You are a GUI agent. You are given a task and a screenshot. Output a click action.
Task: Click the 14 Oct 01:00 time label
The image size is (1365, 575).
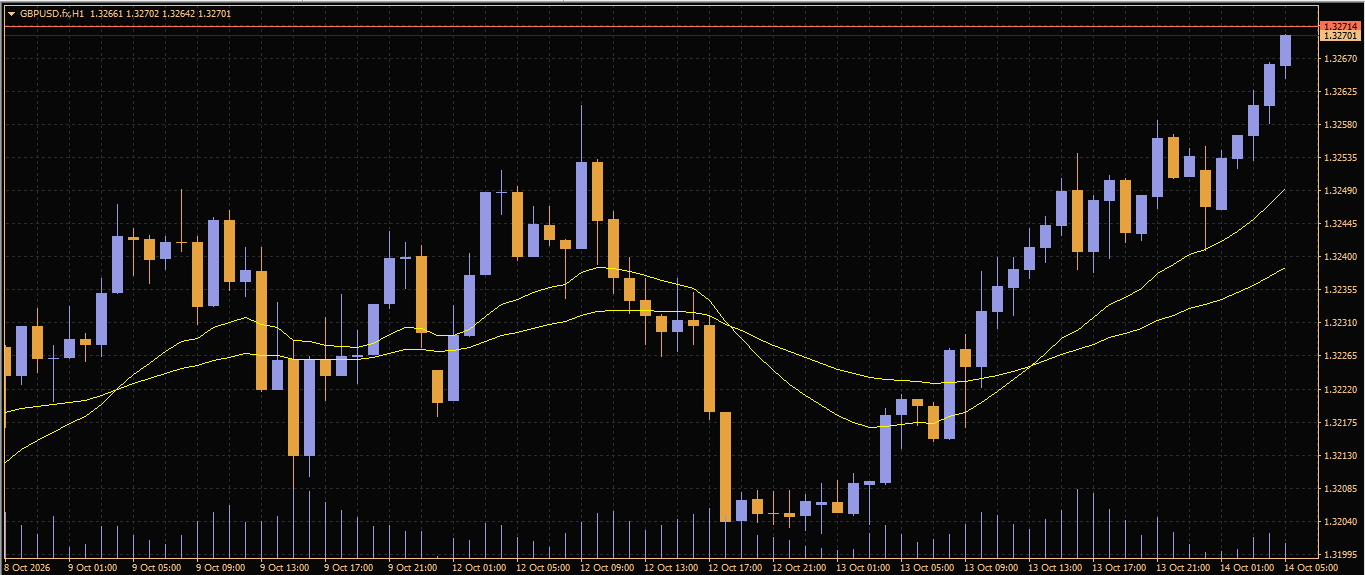pyautogui.click(x=1246, y=568)
